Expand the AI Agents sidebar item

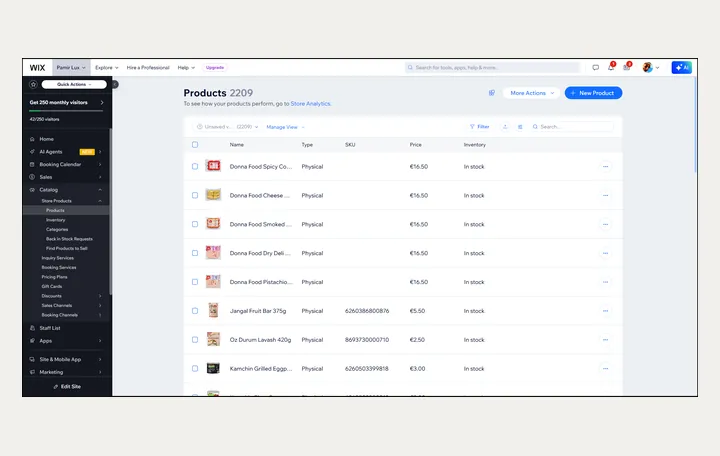coord(100,152)
